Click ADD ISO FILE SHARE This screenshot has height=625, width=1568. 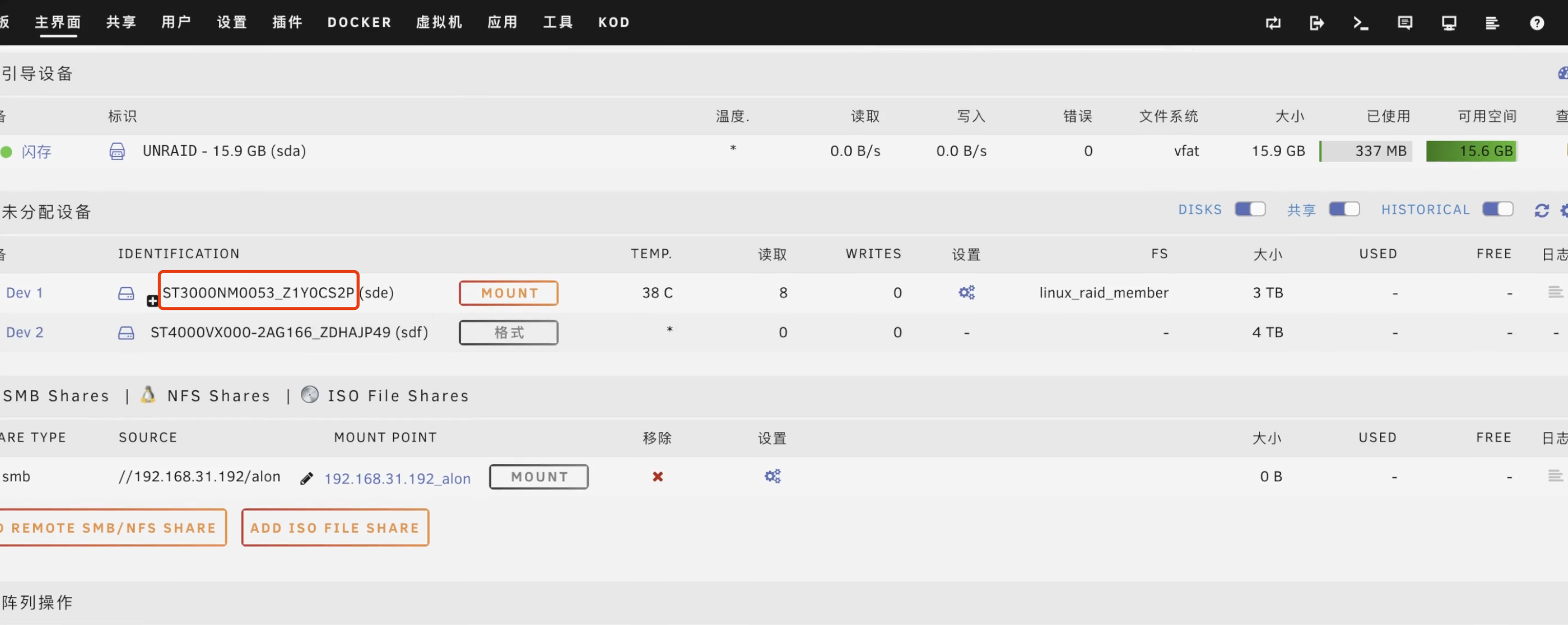pyautogui.click(x=335, y=528)
